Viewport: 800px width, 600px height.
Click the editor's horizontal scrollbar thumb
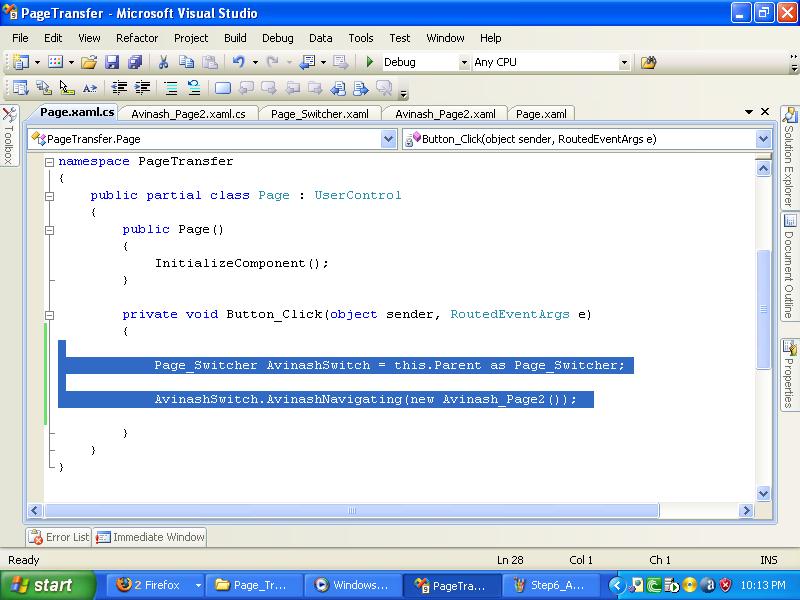pyautogui.click(x=352, y=510)
